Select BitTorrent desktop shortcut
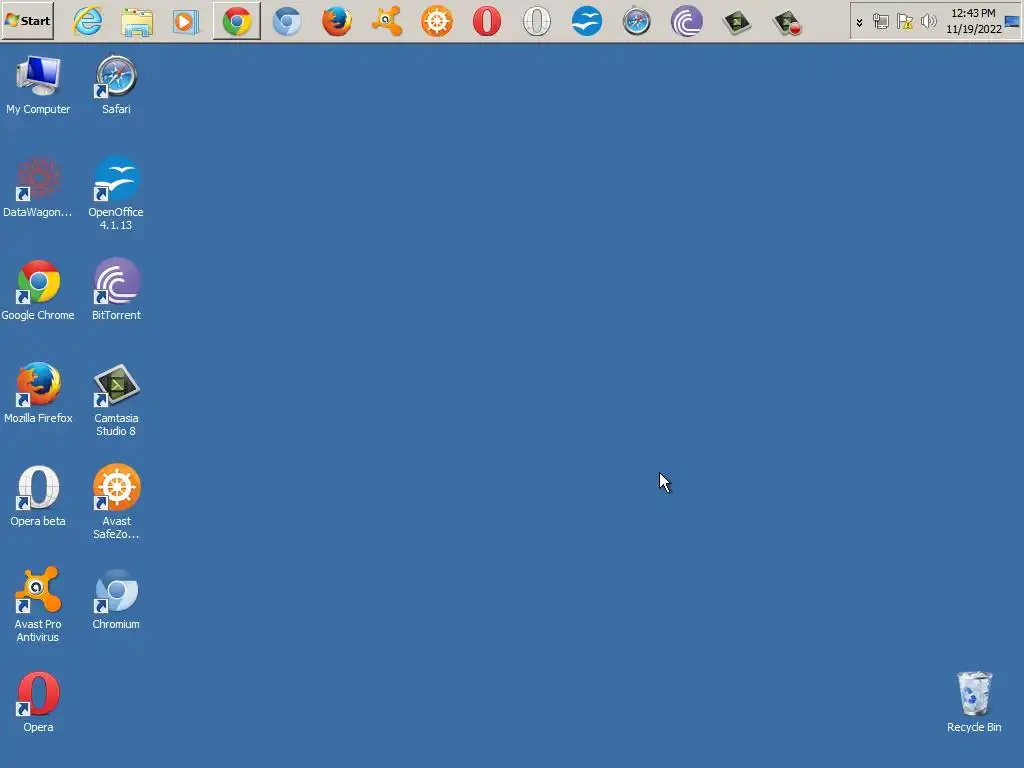The image size is (1024, 768). coord(116,291)
